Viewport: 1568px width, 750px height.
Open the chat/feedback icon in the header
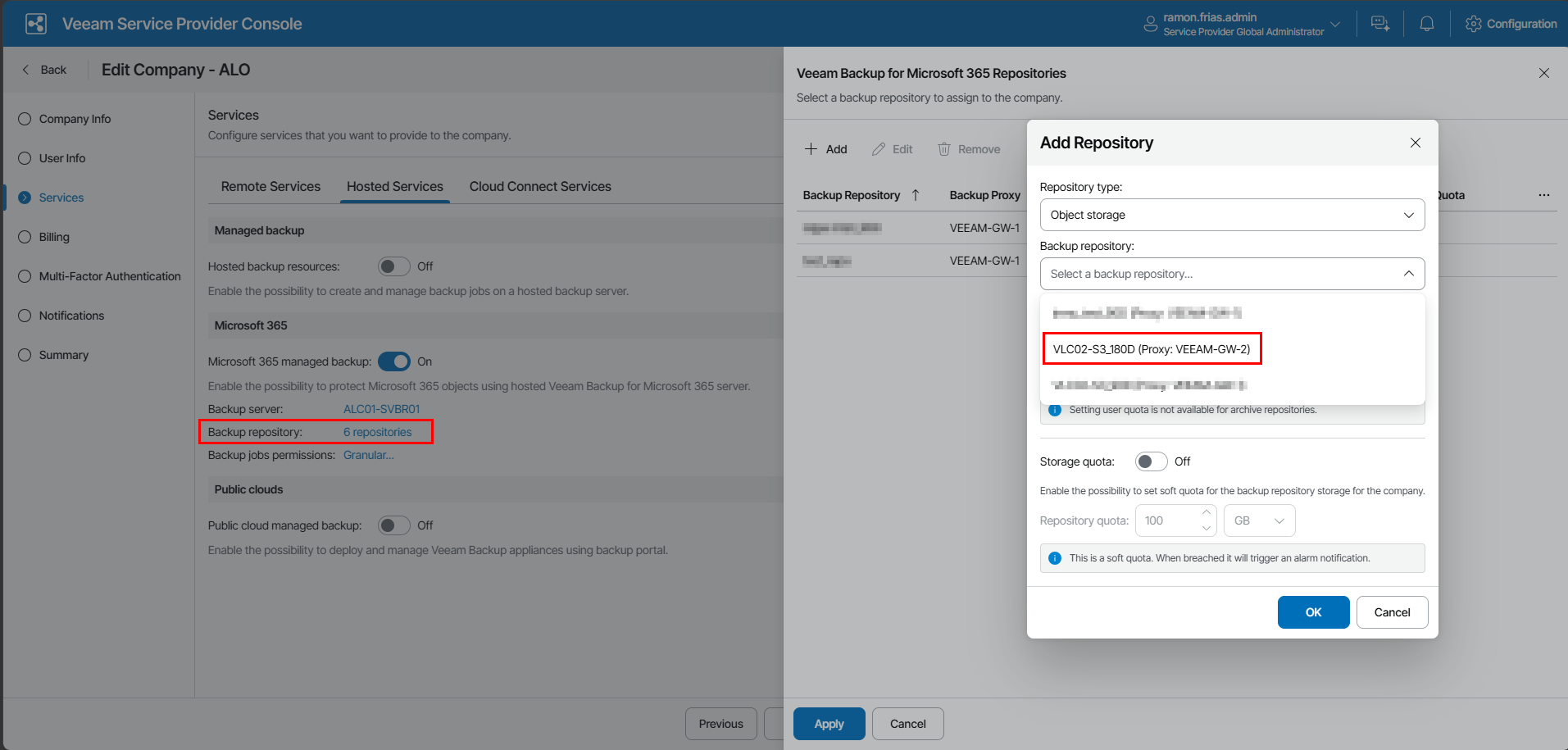(x=1380, y=24)
